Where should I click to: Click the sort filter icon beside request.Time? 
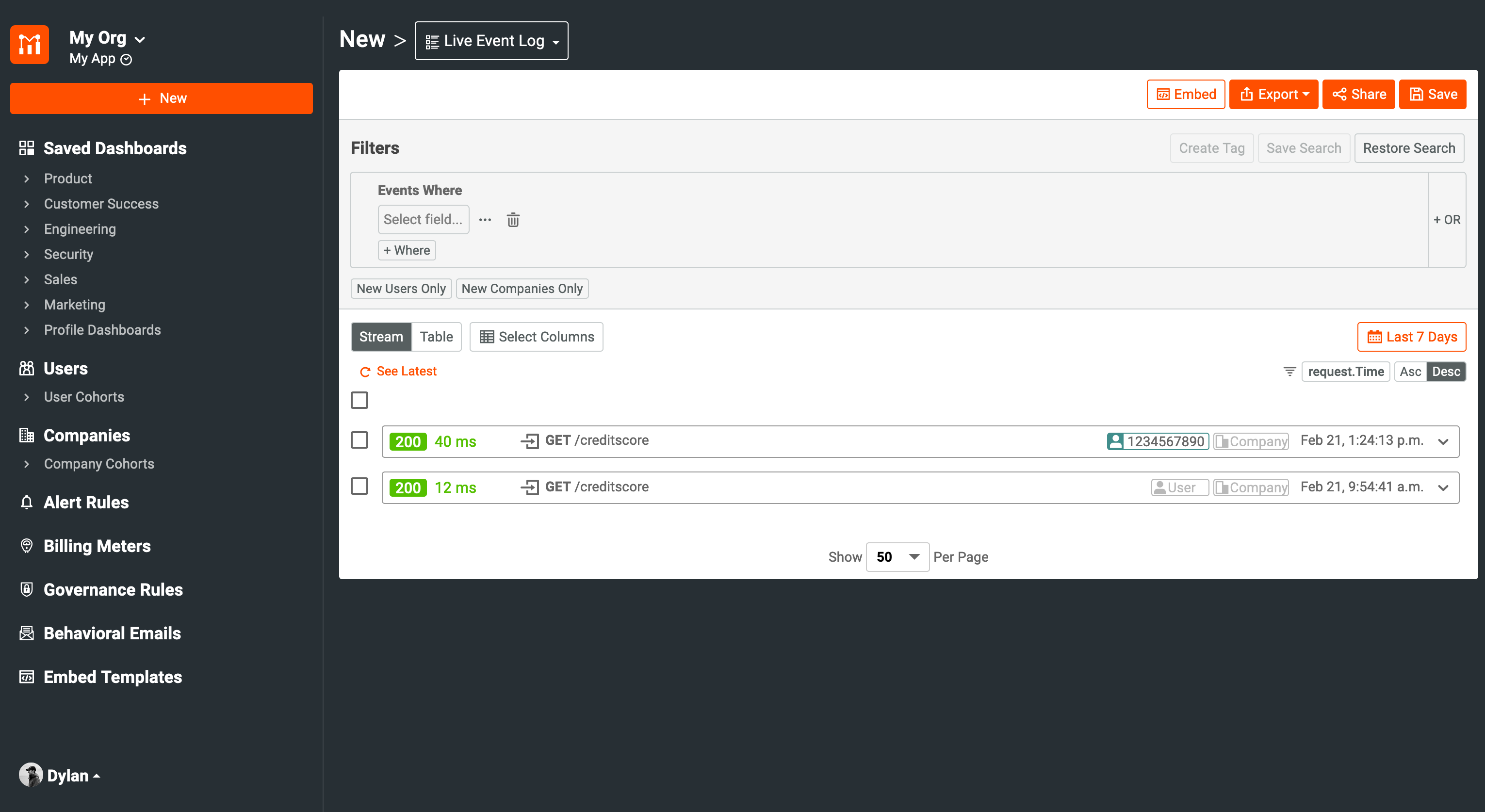pos(1289,372)
